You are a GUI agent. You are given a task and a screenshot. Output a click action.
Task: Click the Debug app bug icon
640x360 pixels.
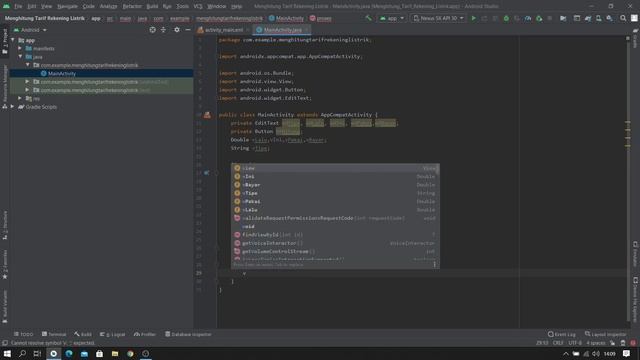pos(506,18)
